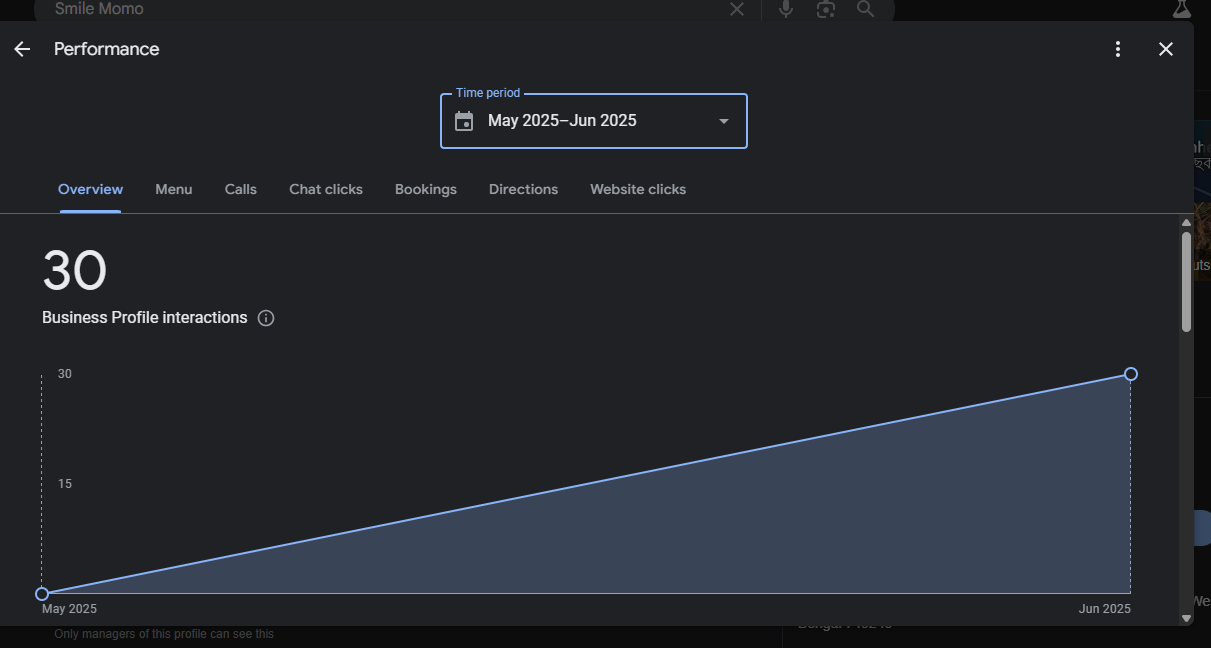Select the Chat clicks tab
The image size is (1211, 648).
pyautogui.click(x=326, y=189)
